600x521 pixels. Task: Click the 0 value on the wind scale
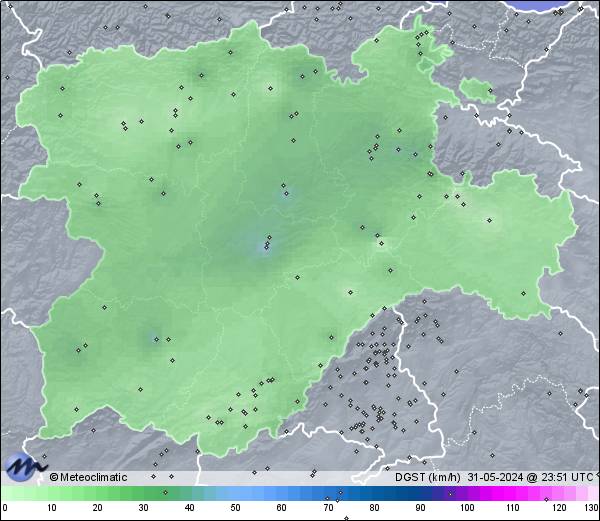5,508
